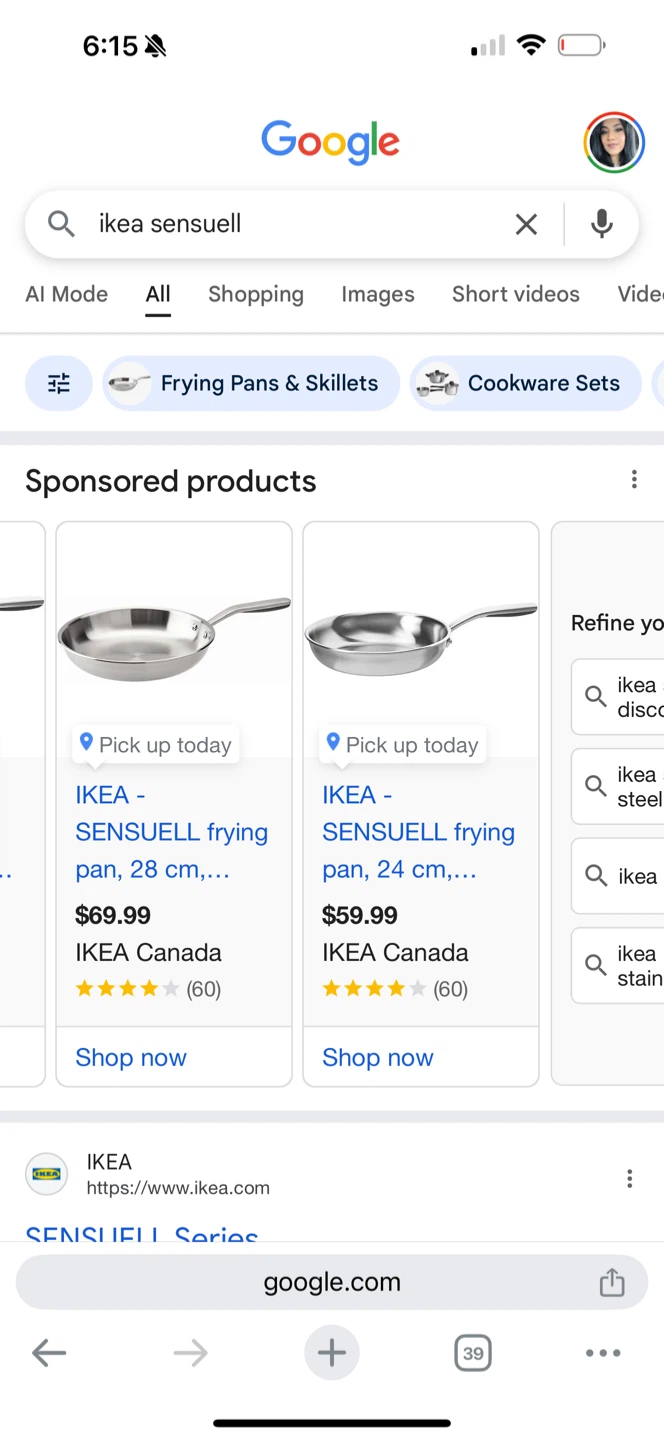The image size is (664, 1440).
Task: Open IKEA result three-dot options
Action: point(629,1178)
